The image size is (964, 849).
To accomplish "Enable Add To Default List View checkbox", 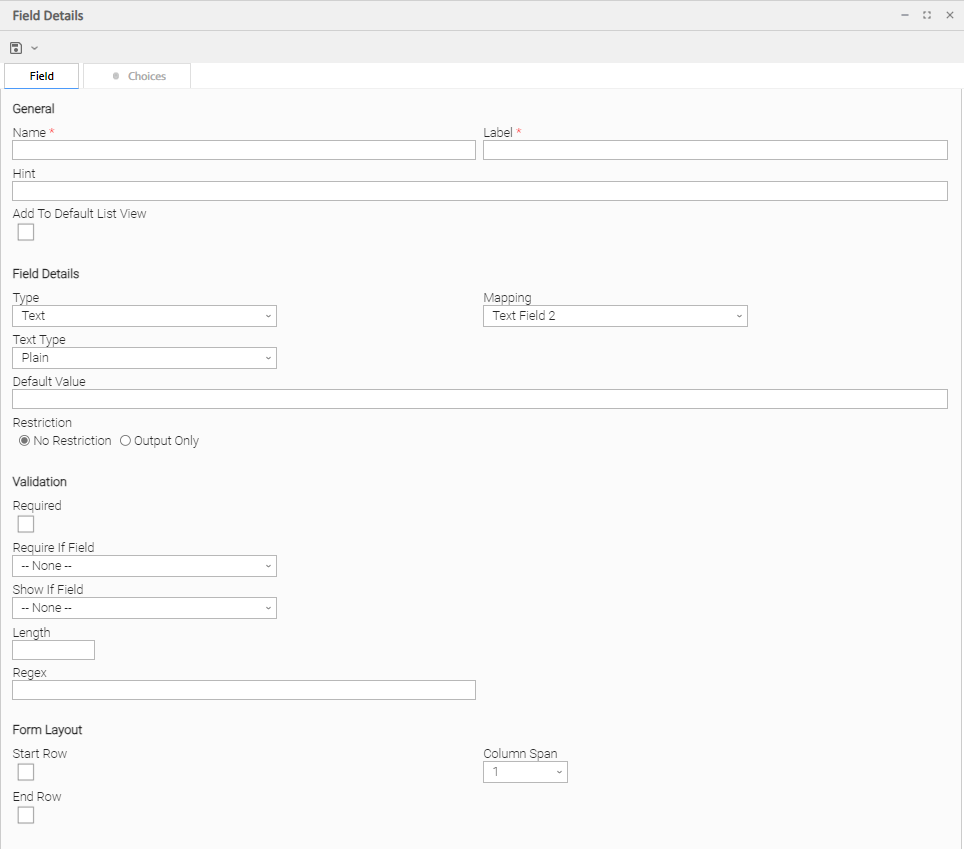I will point(26,232).
